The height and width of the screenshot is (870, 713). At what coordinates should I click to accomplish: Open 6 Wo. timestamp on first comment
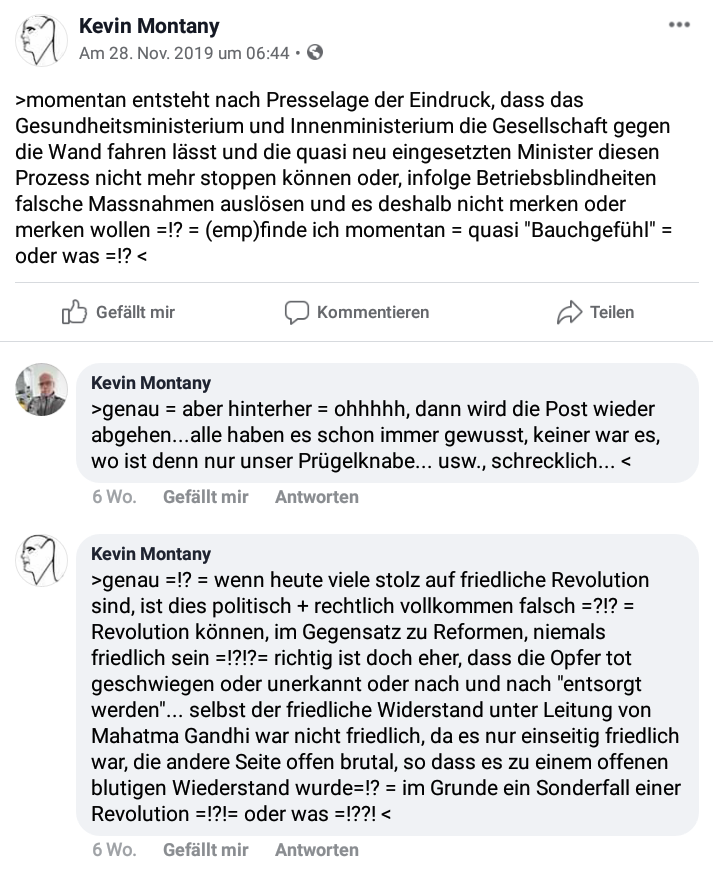pos(114,497)
